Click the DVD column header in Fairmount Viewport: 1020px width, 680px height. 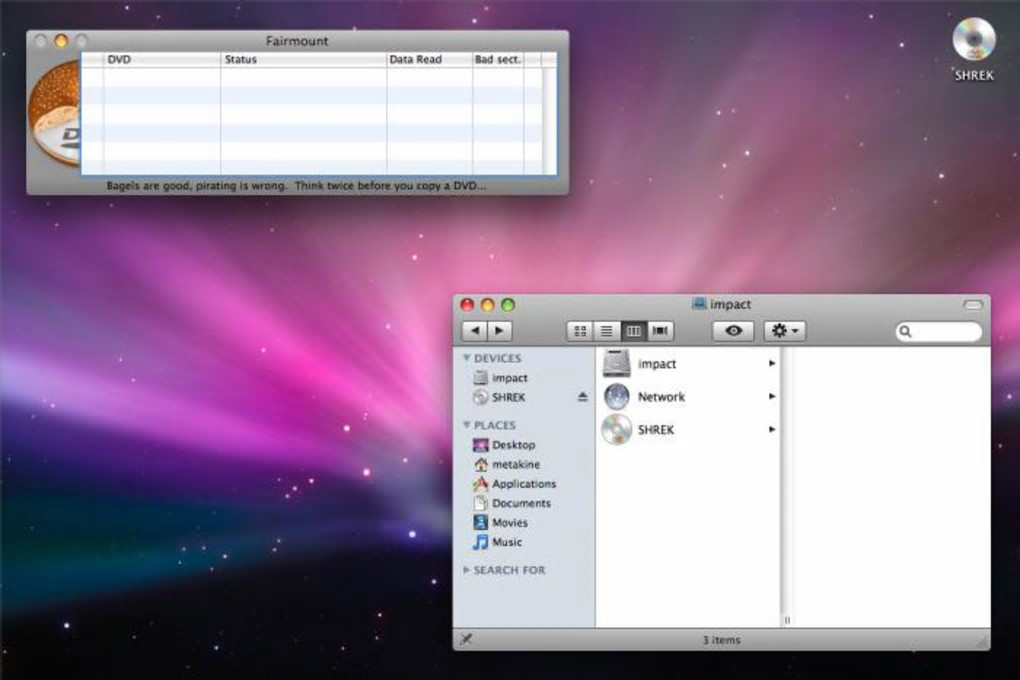[162, 59]
